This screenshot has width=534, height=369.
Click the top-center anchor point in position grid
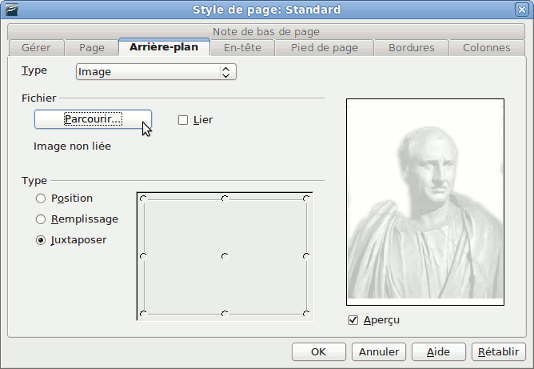(224, 198)
